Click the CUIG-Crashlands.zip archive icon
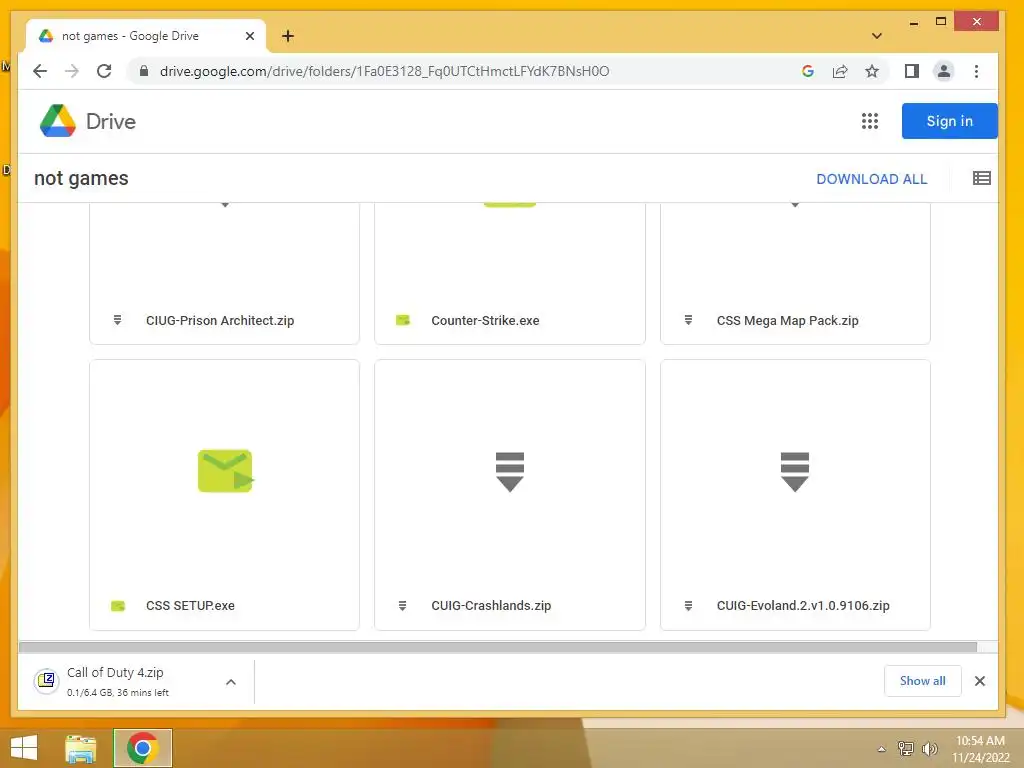1024x768 pixels. (x=510, y=472)
